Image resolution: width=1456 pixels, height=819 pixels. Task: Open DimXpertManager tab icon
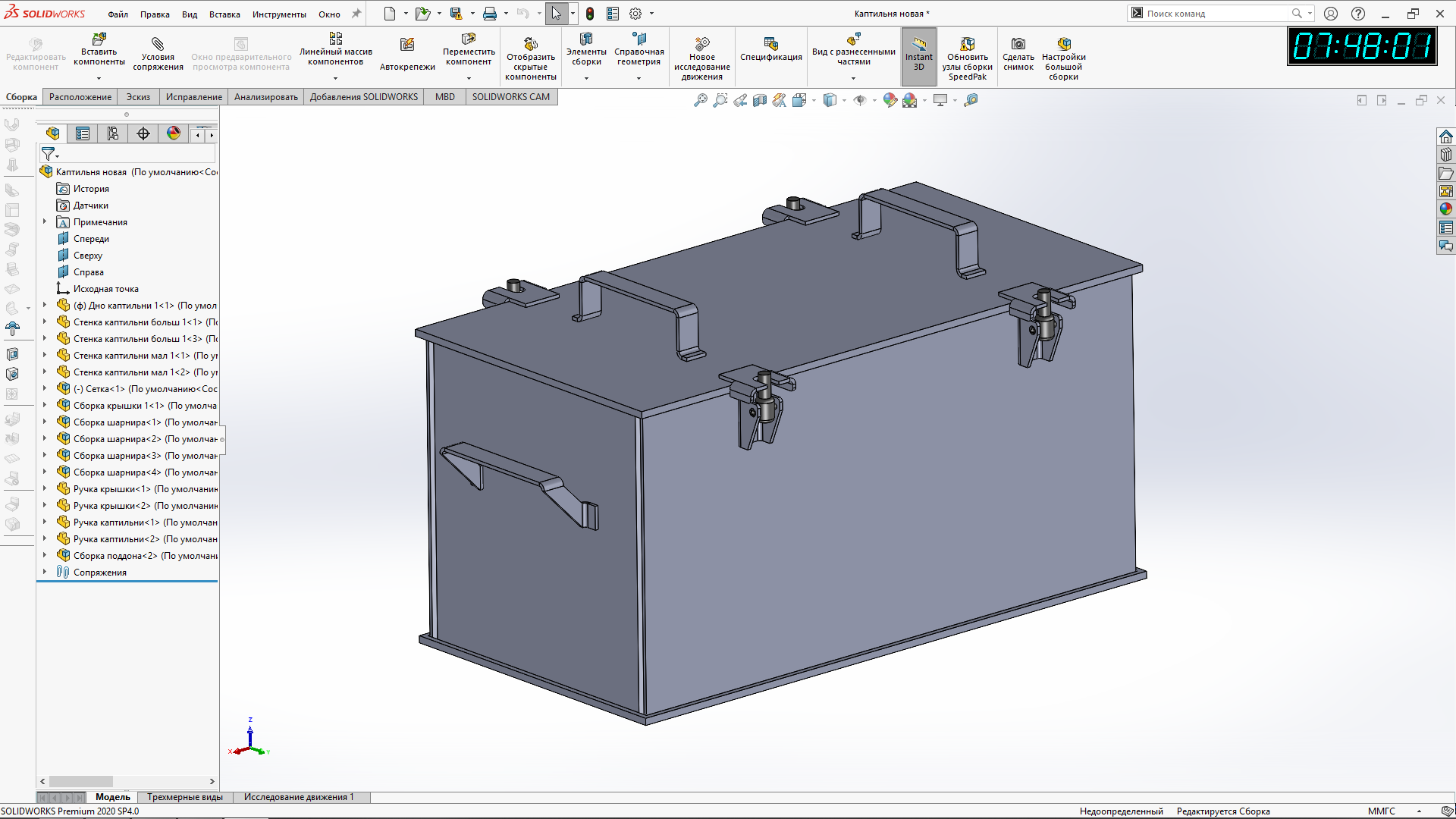tap(143, 133)
